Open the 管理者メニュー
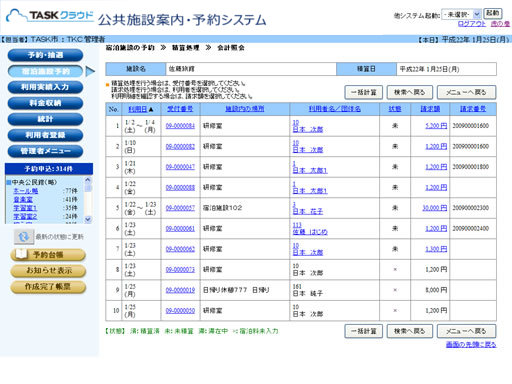The width and height of the screenshot is (512, 384). (45, 151)
